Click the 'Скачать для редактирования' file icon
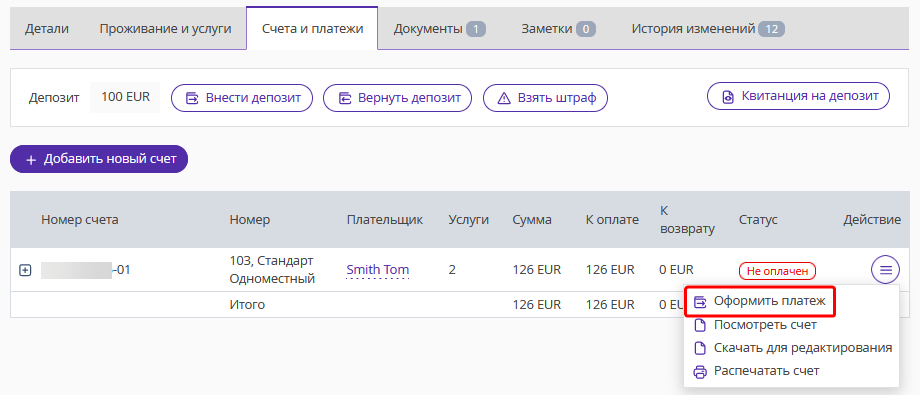The height and width of the screenshot is (395, 920). click(x=700, y=348)
